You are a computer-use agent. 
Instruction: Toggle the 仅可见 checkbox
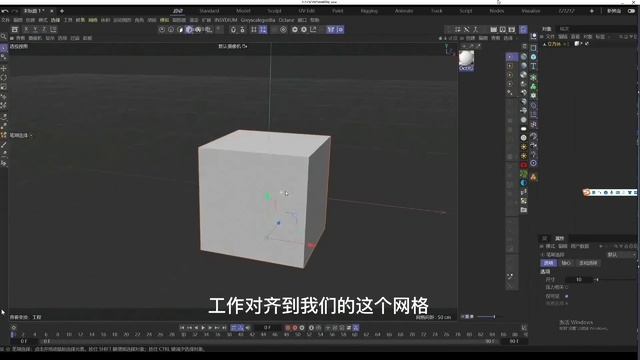tap(567, 296)
